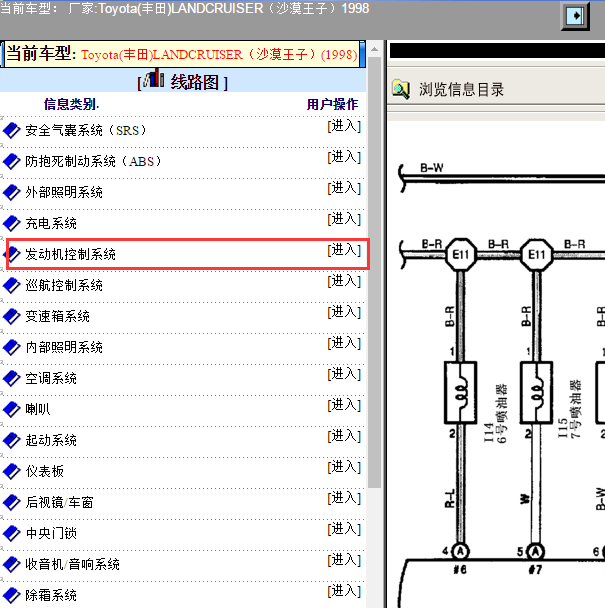Select the 喇叭 entry text
This screenshot has width=605, height=608.
click(38, 409)
